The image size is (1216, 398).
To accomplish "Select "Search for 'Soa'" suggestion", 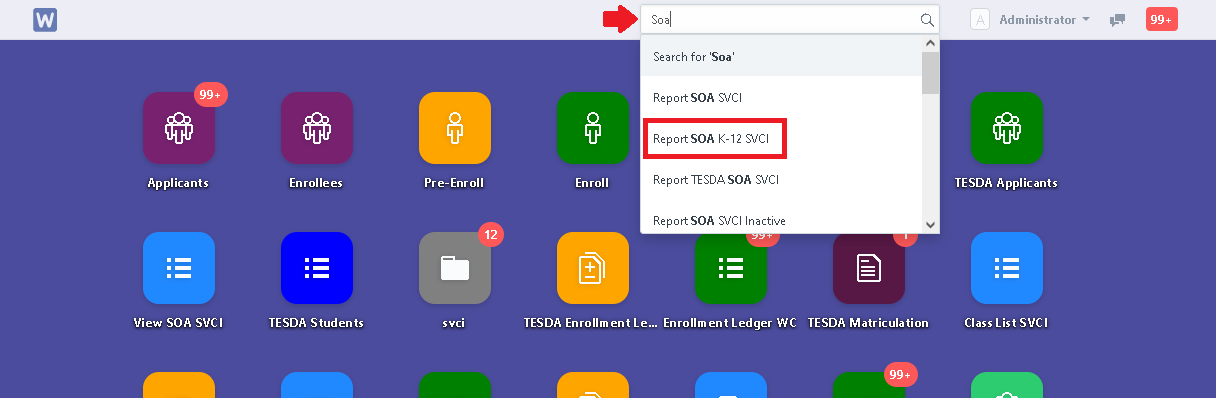I will (781, 57).
